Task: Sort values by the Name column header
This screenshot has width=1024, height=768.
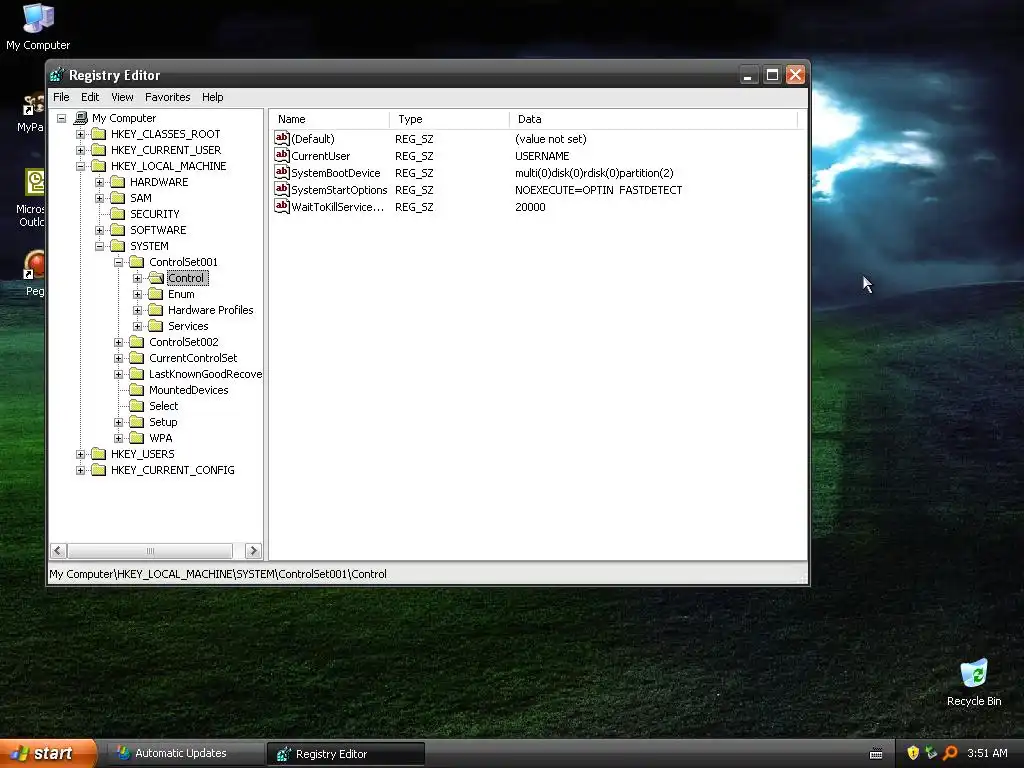Action: click(330, 119)
